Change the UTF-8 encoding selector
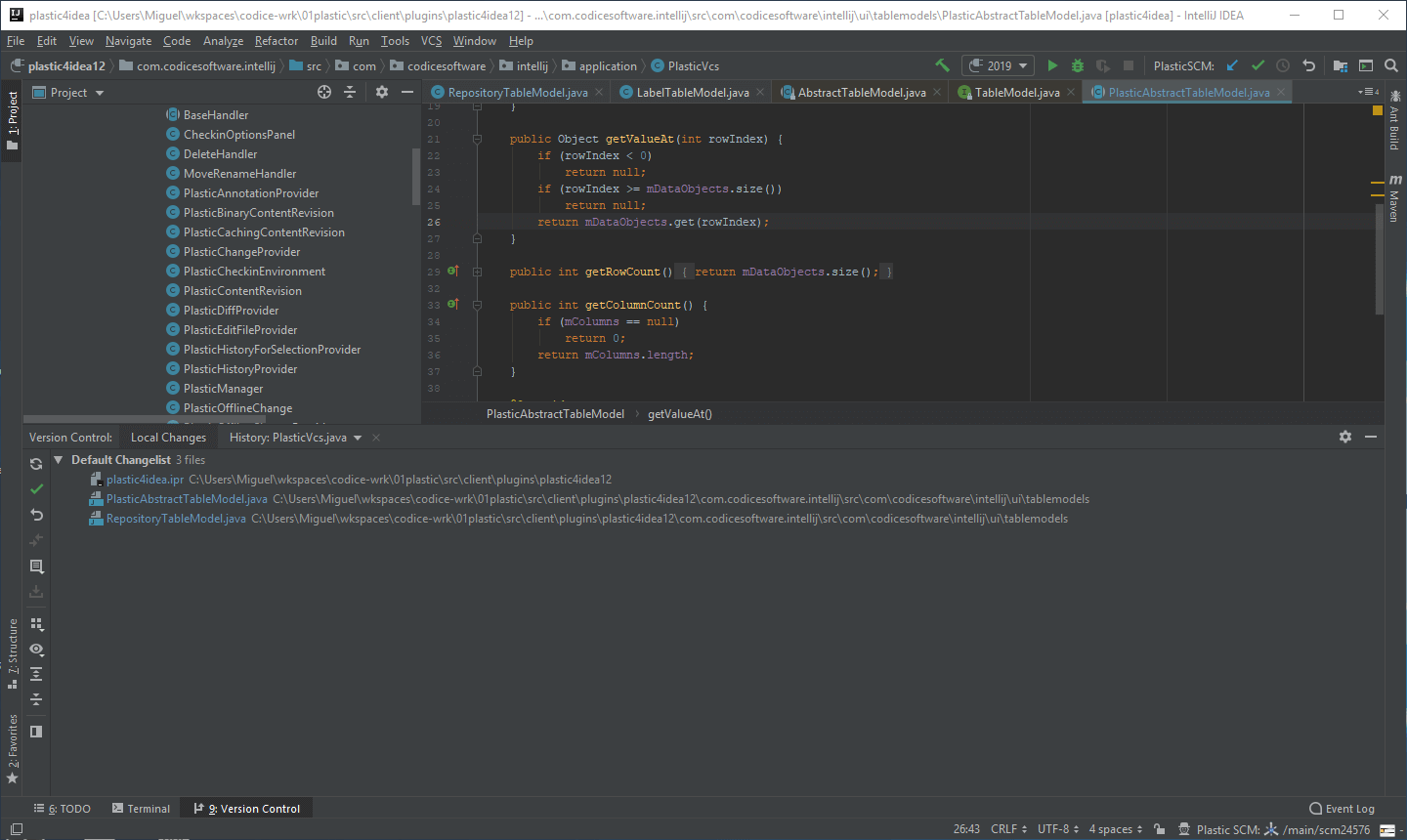This screenshot has height=840, width=1407. 1058,829
